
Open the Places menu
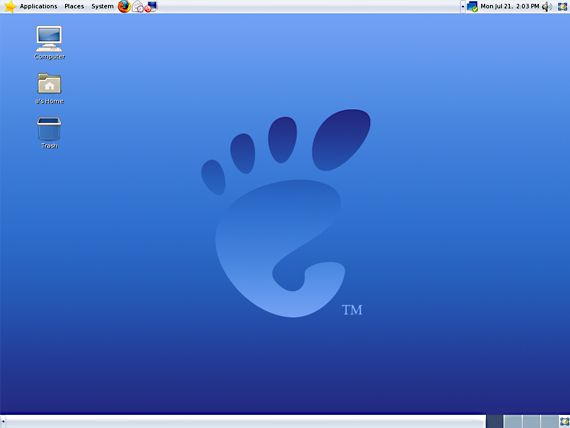[x=74, y=6]
